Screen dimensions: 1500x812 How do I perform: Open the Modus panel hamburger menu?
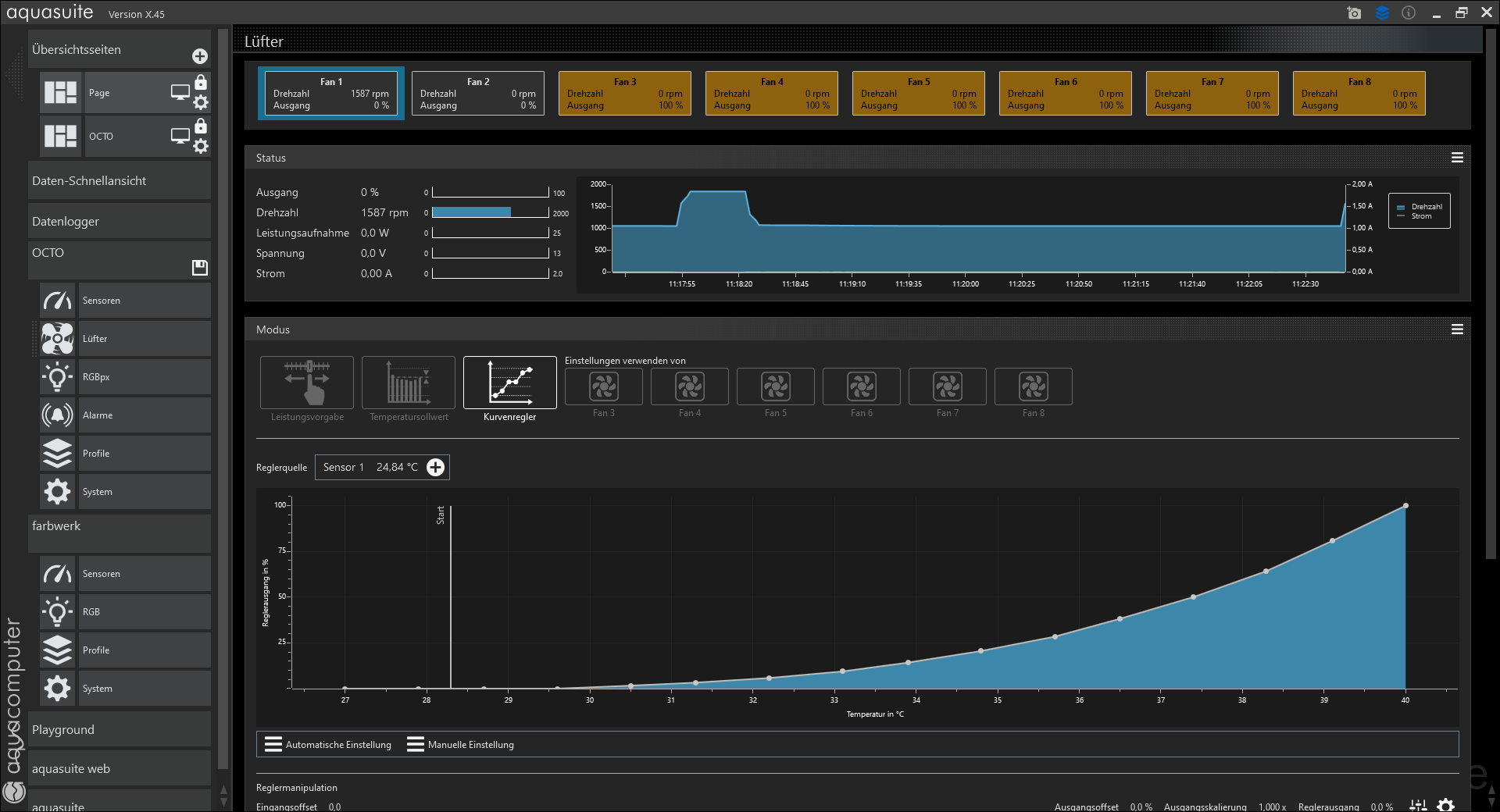[x=1457, y=329]
